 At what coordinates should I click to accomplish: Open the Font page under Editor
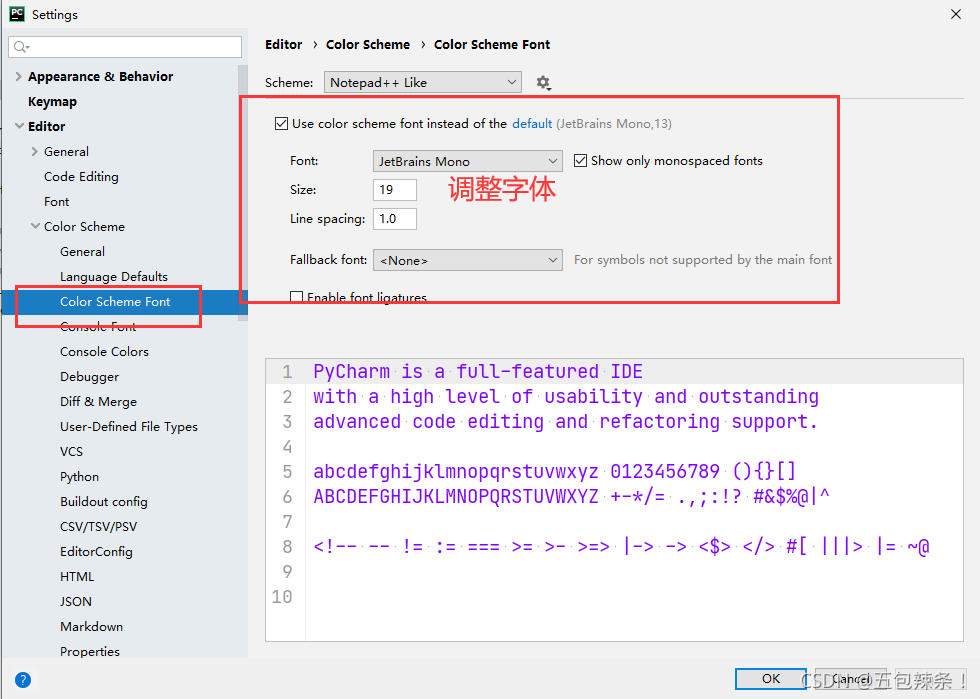click(56, 201)
